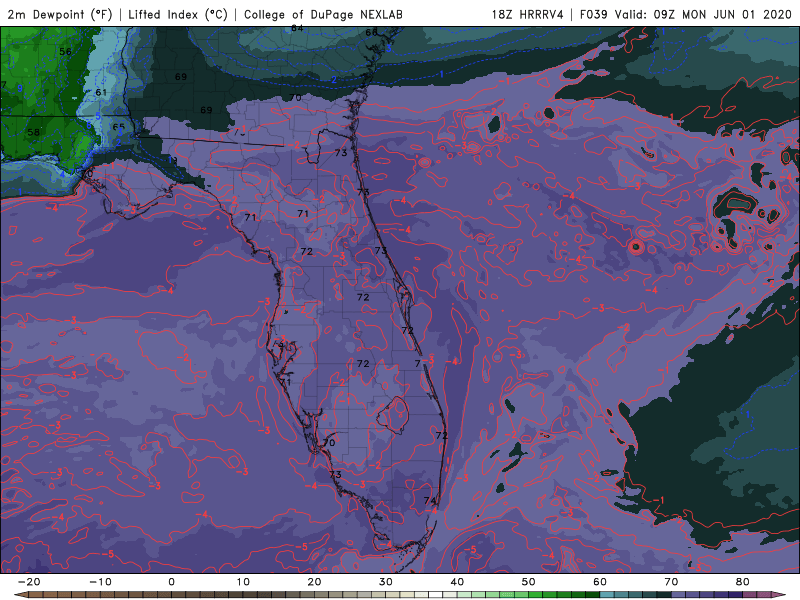Image resolution: width=800 pixels, height=600 pixels.
Task: Select the "Lifted Index (°C)" header text
Action: point(178,14)
